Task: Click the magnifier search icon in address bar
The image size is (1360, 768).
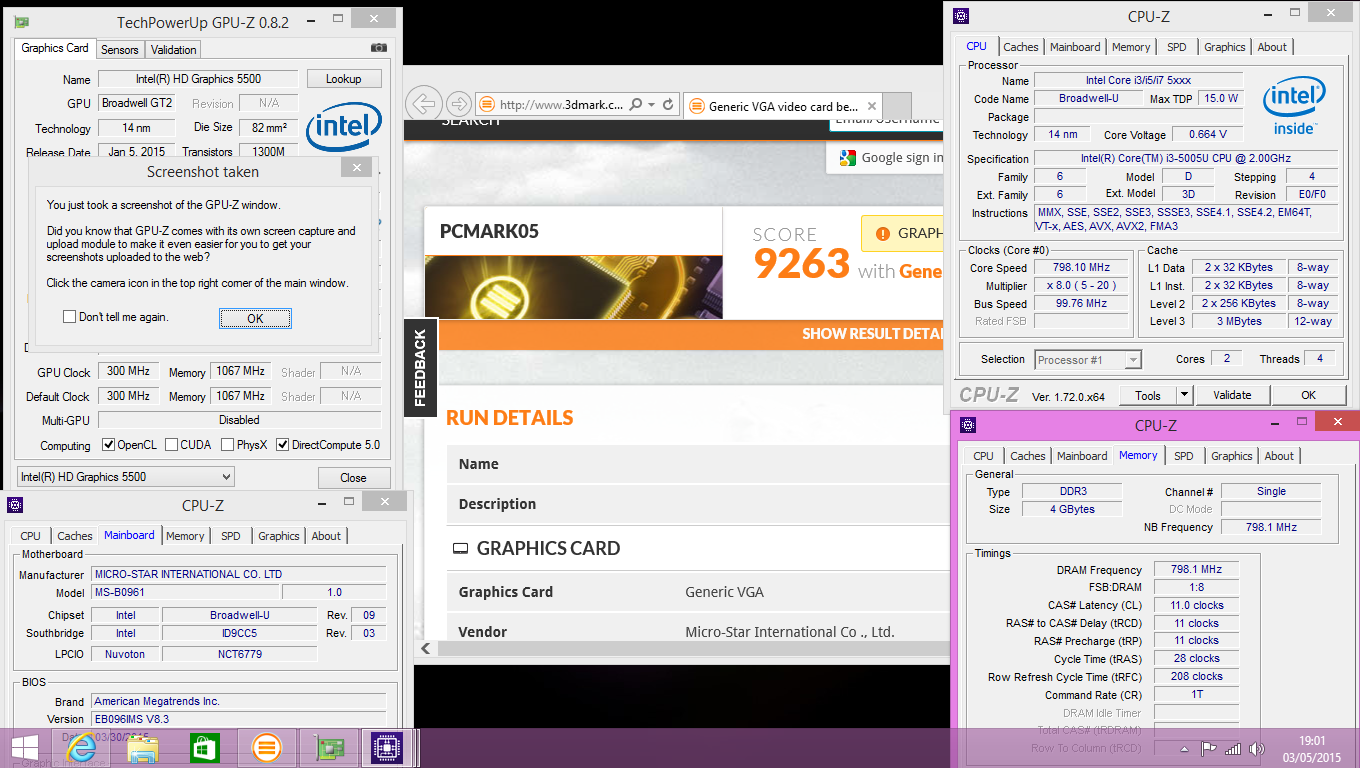Action: [636, 105]
